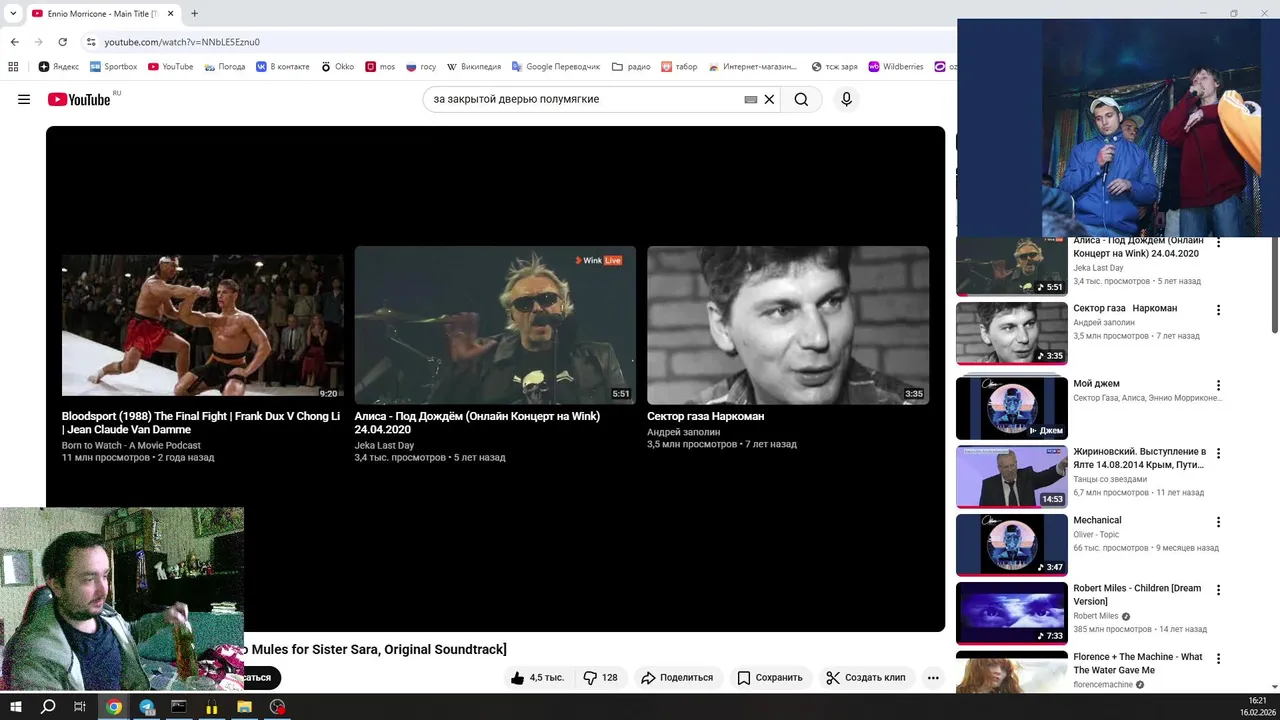Open the Born to Watch channel link

[x=131, y=445]
